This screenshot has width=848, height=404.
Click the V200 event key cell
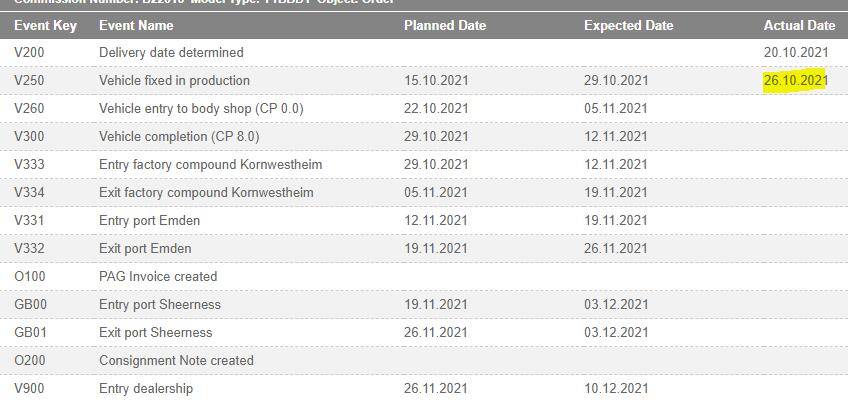29,52
